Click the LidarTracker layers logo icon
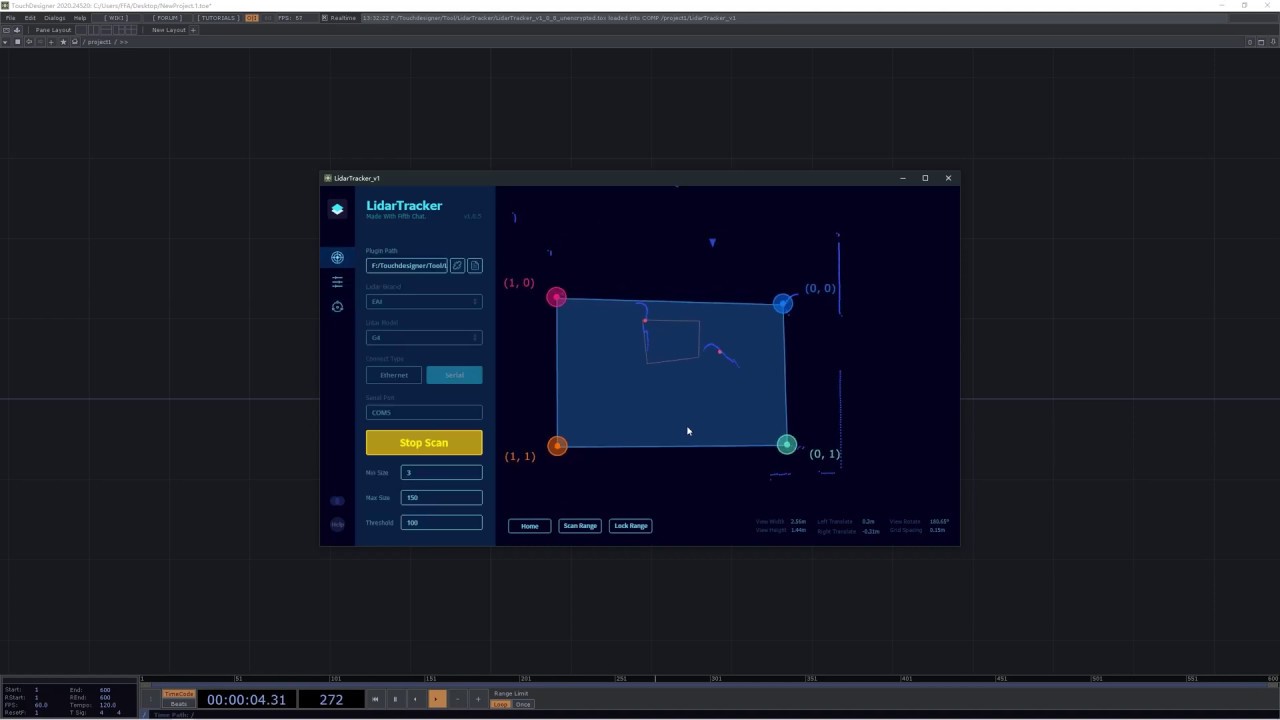 (x=337, y=209)
